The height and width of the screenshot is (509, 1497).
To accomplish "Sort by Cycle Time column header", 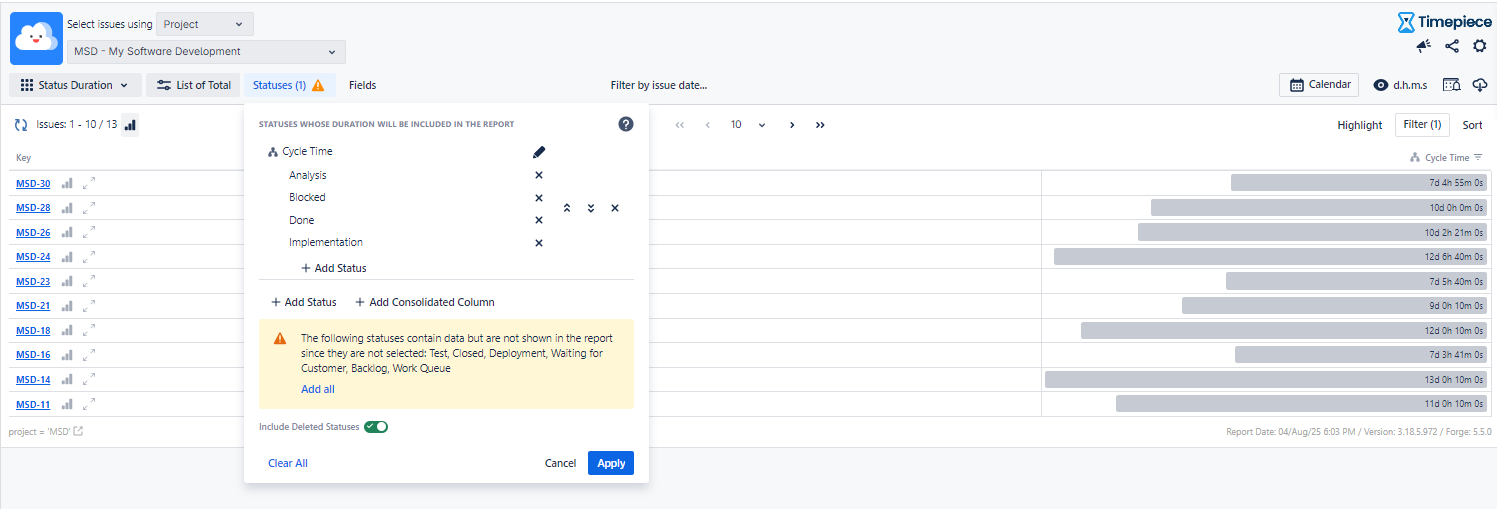I will 1446,157.
